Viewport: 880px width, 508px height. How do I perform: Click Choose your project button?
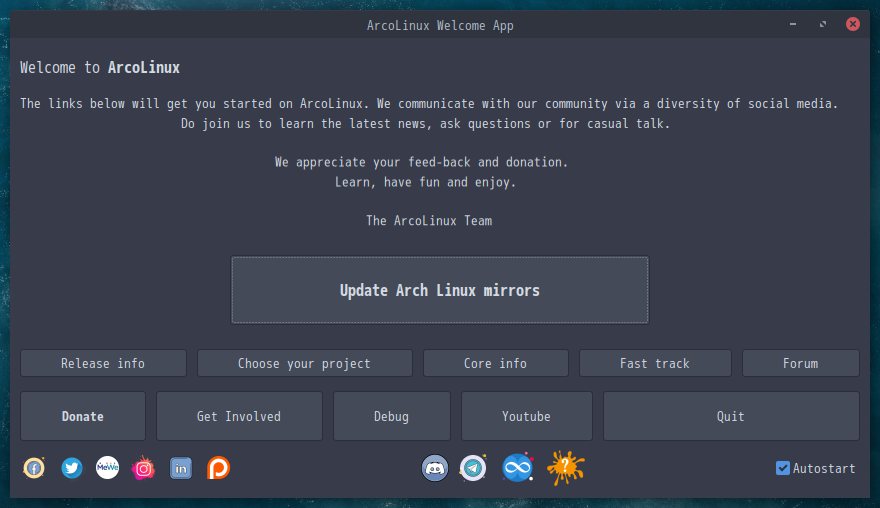pyautogui.click(x=305, y=363)
